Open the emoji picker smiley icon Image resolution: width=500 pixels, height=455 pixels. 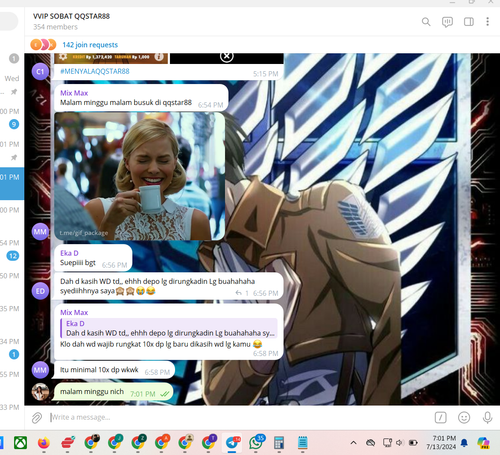point(464,417)
